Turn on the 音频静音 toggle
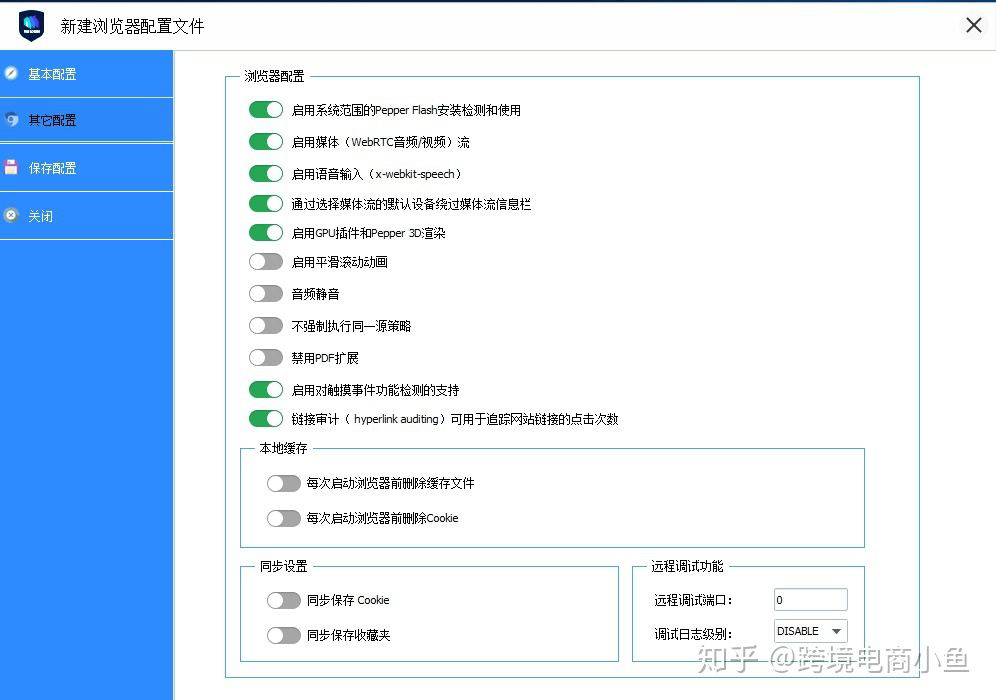This screenshot has height=700, width=996. [x=265, y=294]
